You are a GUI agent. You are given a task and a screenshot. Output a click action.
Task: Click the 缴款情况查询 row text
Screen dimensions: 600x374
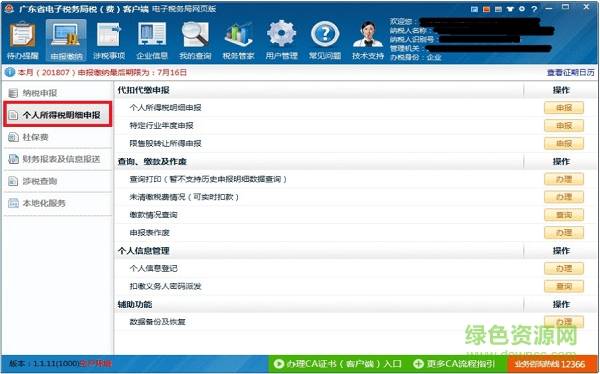[x=153, y=215]
